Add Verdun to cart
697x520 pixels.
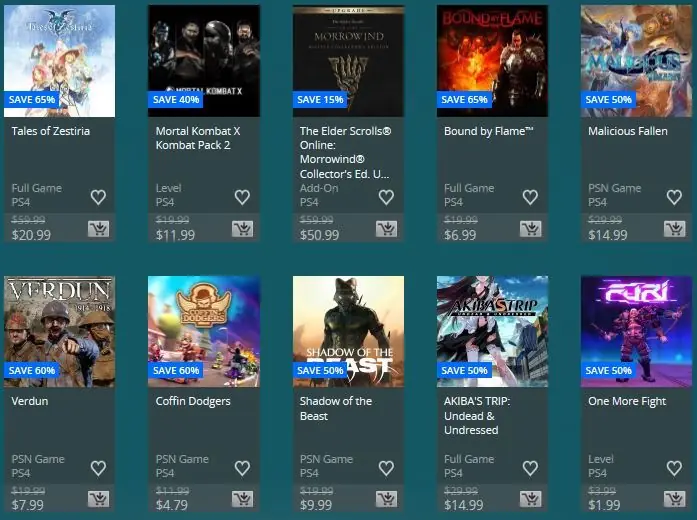tap(98, 499)
